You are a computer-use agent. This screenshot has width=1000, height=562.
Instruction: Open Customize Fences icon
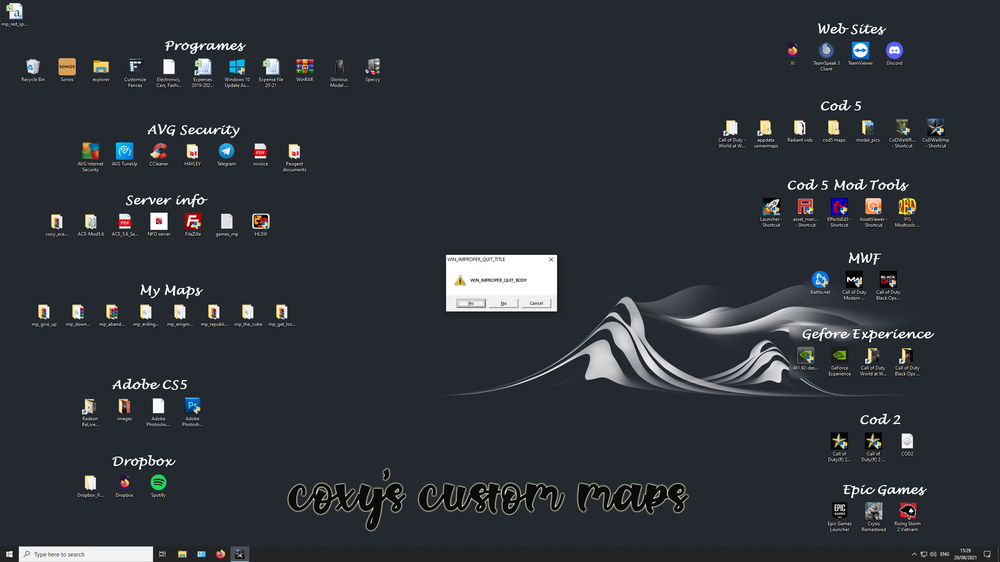[135, 73]
